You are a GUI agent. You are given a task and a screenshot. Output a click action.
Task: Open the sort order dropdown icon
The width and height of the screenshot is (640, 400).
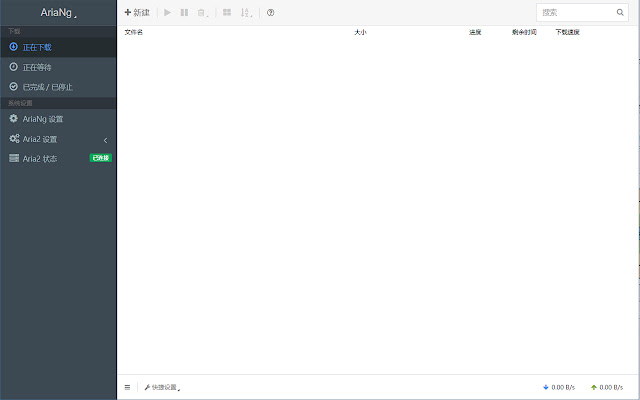[x=246, y=13]
